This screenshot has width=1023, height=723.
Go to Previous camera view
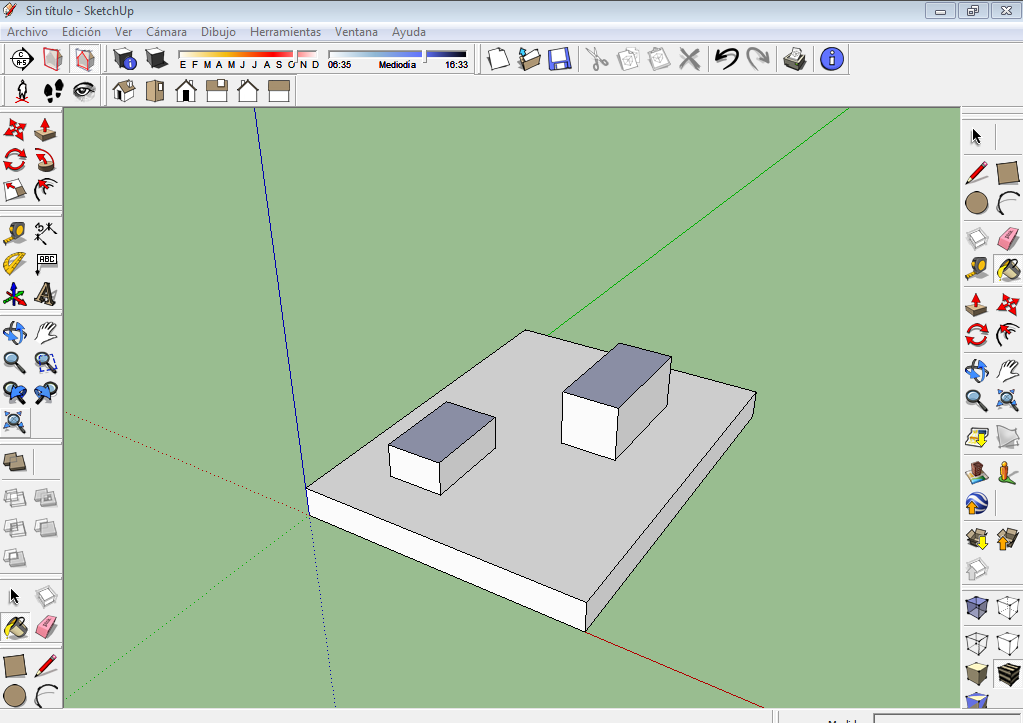pos(14,393)
